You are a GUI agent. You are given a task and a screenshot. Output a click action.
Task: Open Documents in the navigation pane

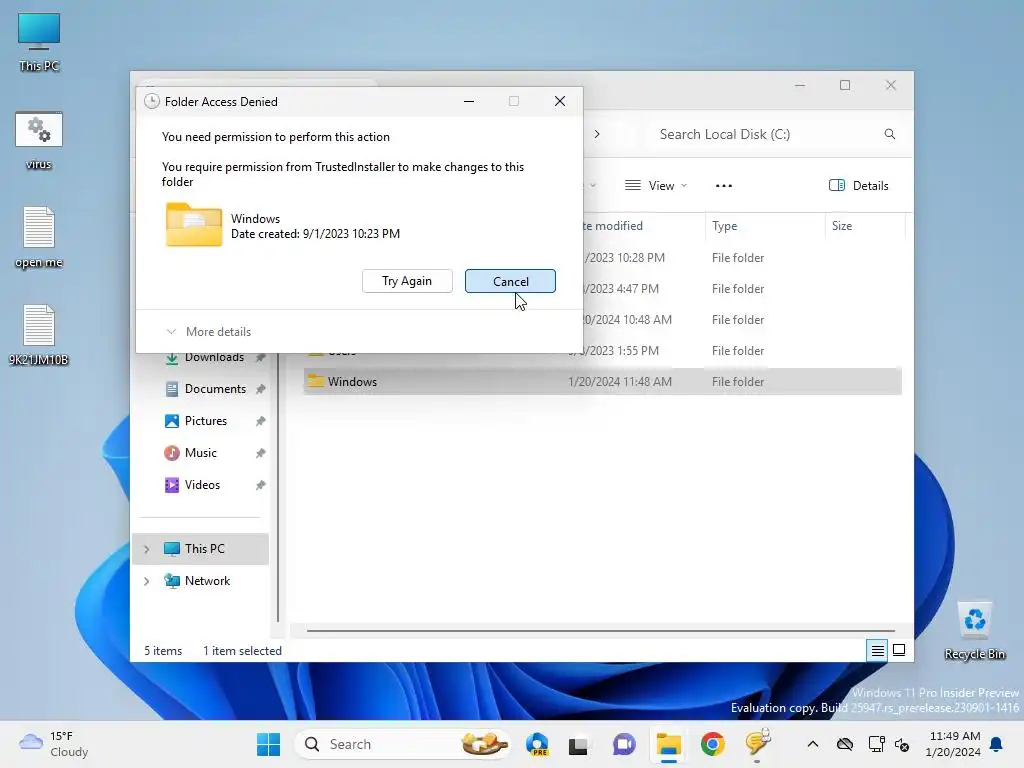[x=215, y=389]
